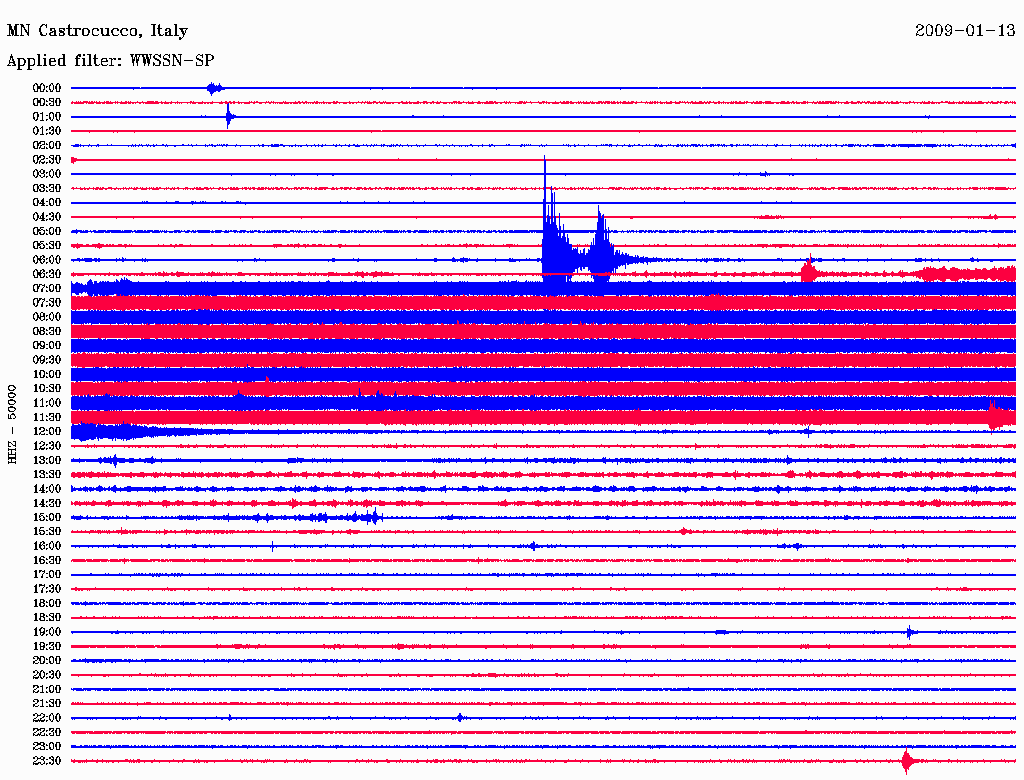Click the 15:30 time label
The height and width of the screenshot is (780, 1024).
coord(47,531)
